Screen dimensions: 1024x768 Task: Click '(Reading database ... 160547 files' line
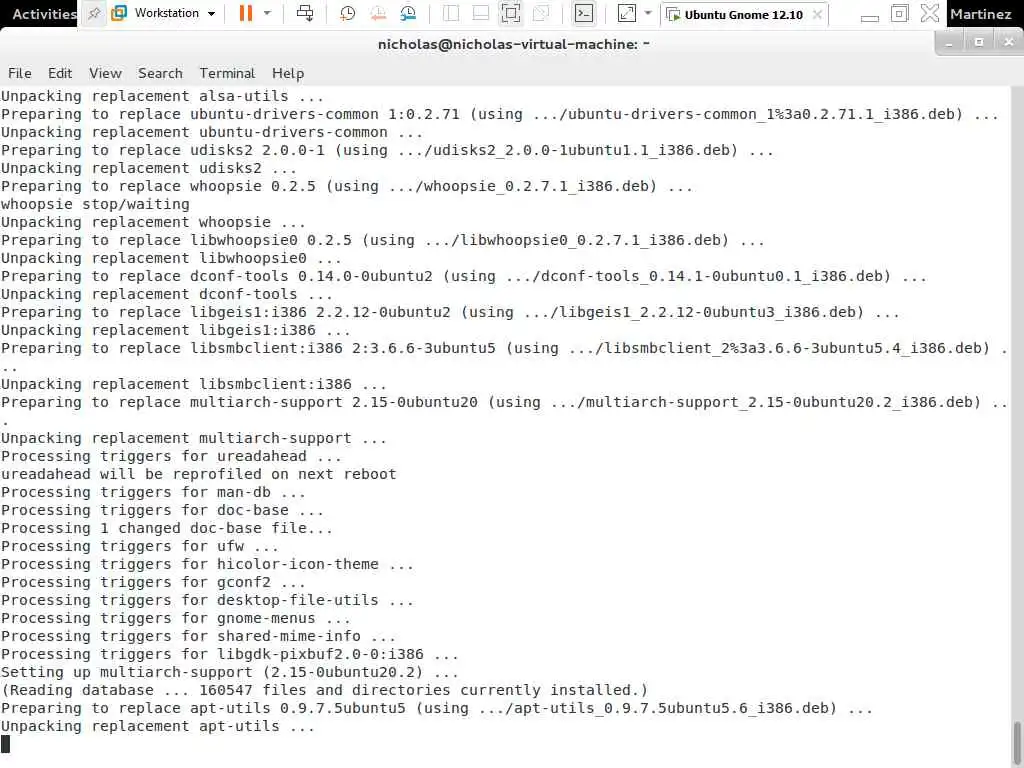coord(324,690)
